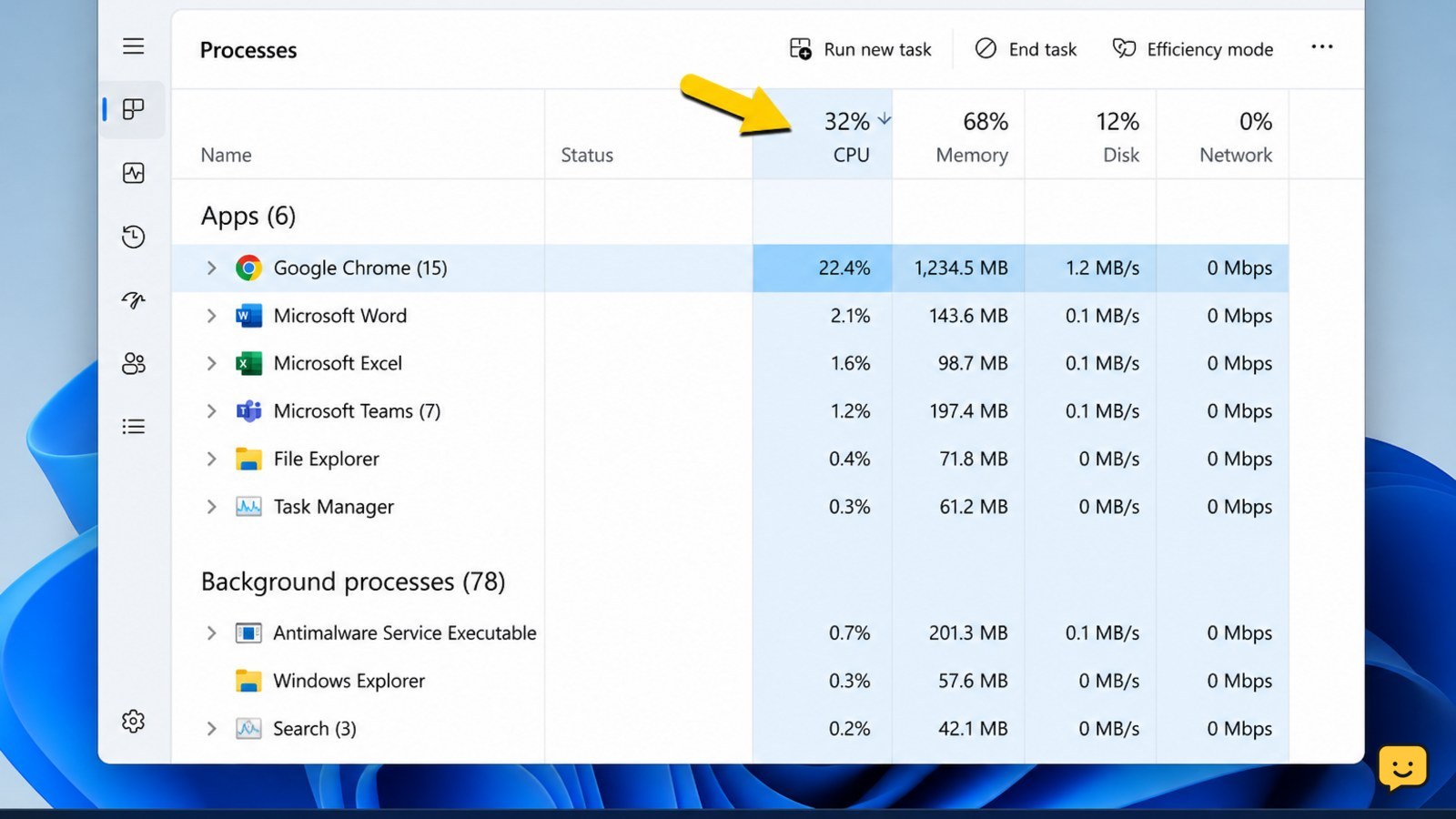Expand the Microsoft Word process row
Screen dimensions: 1456x819
point(211,316)
